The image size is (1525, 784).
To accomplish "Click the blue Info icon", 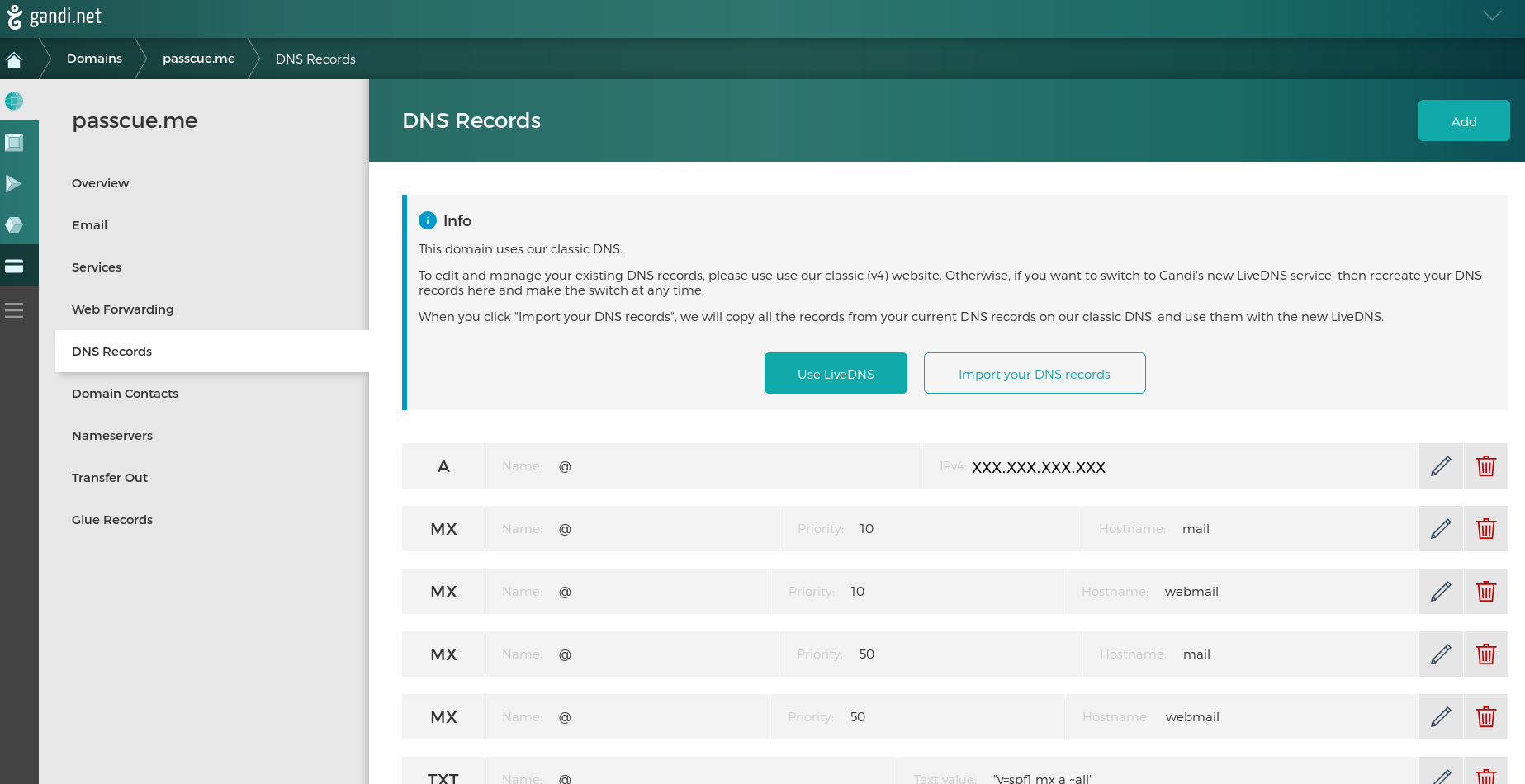I will [x=428, y=220].
